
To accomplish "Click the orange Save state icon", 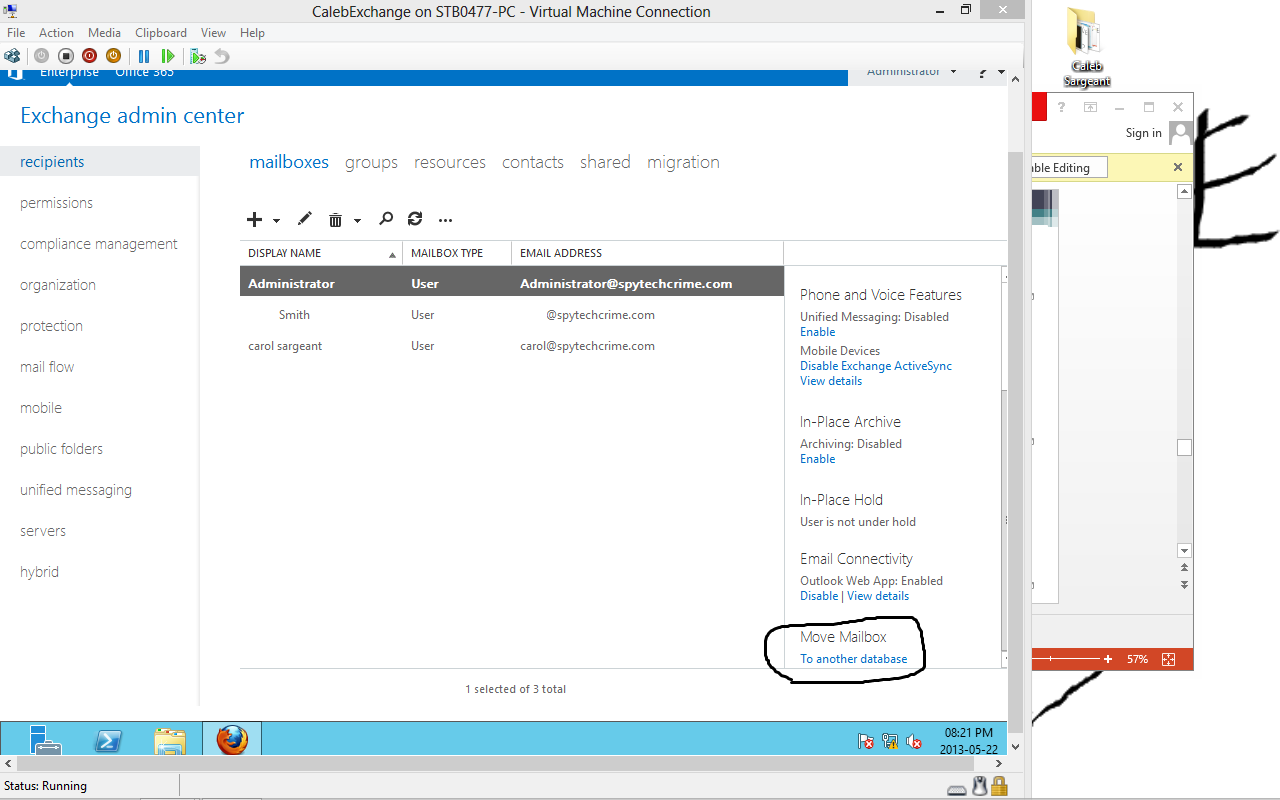I will click(113, 56).
